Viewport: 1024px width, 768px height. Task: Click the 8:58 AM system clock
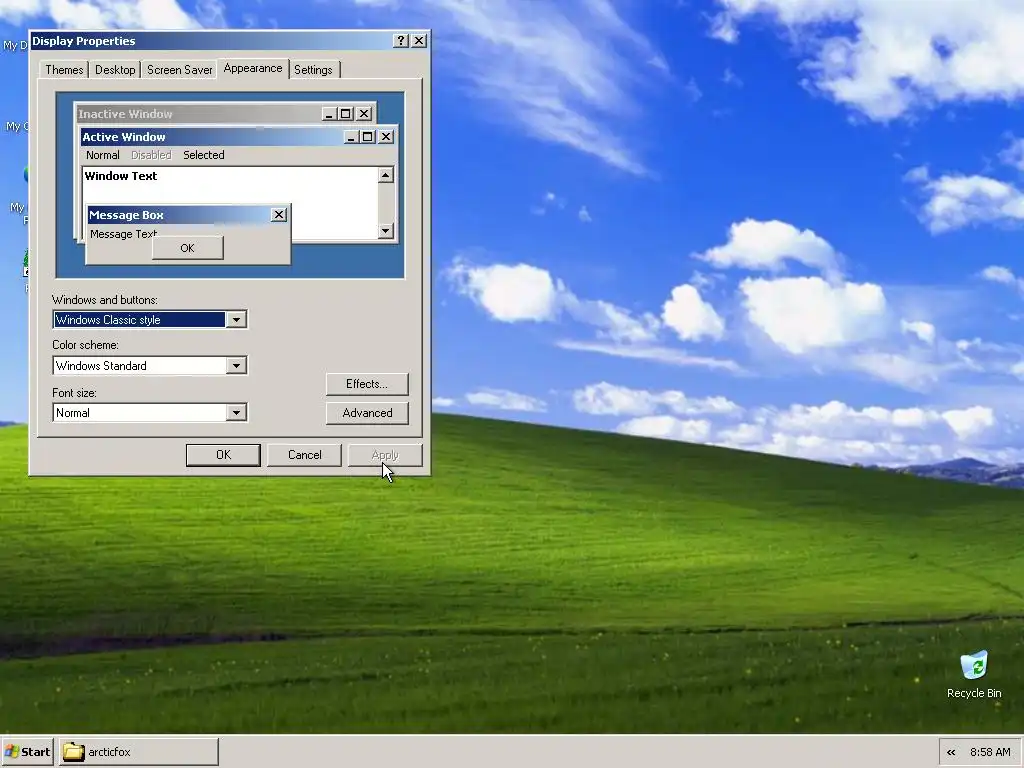pyautogui.click(x=990, y=752)
